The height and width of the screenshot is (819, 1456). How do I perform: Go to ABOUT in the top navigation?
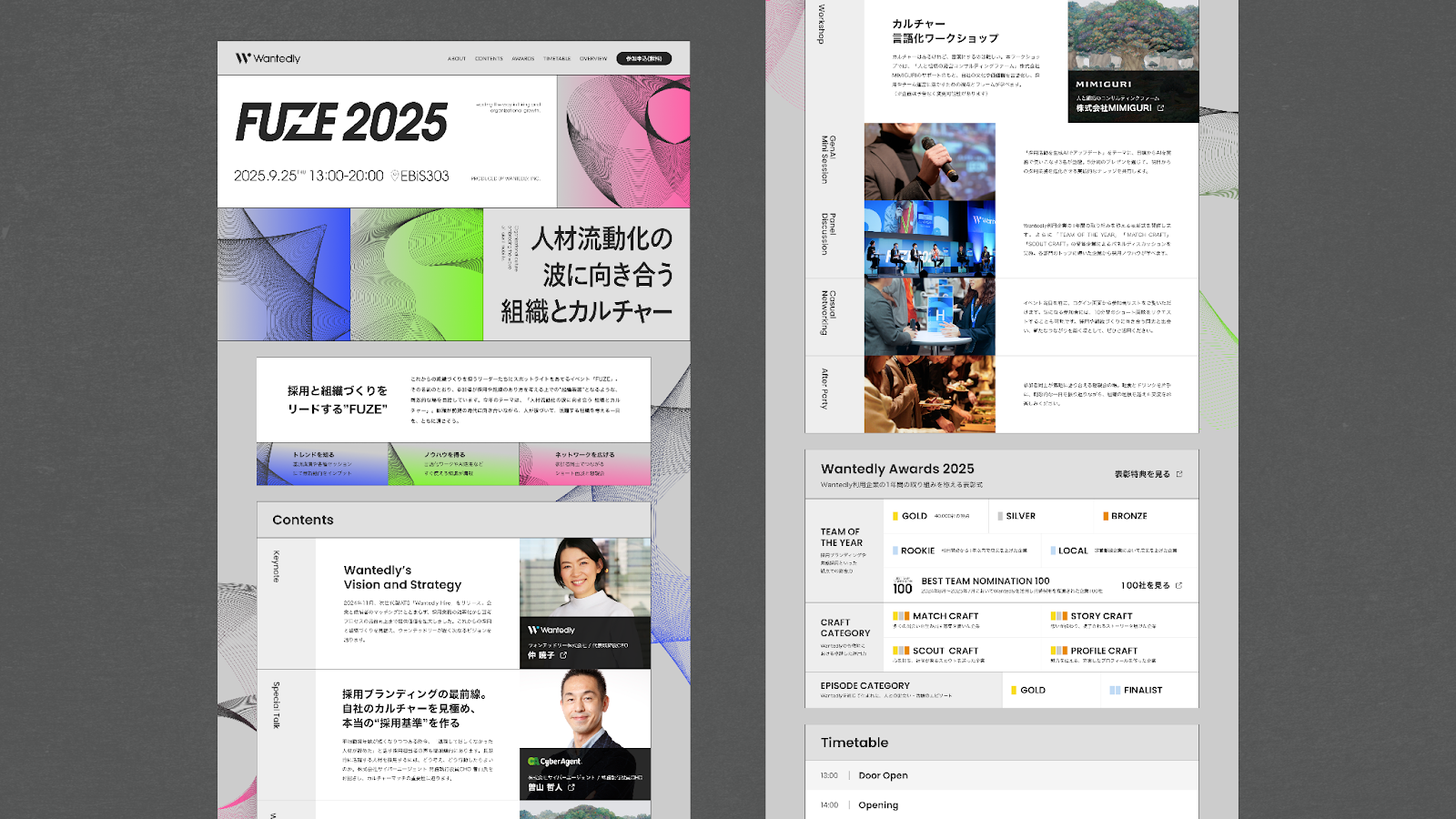click(x=457, y=58)
